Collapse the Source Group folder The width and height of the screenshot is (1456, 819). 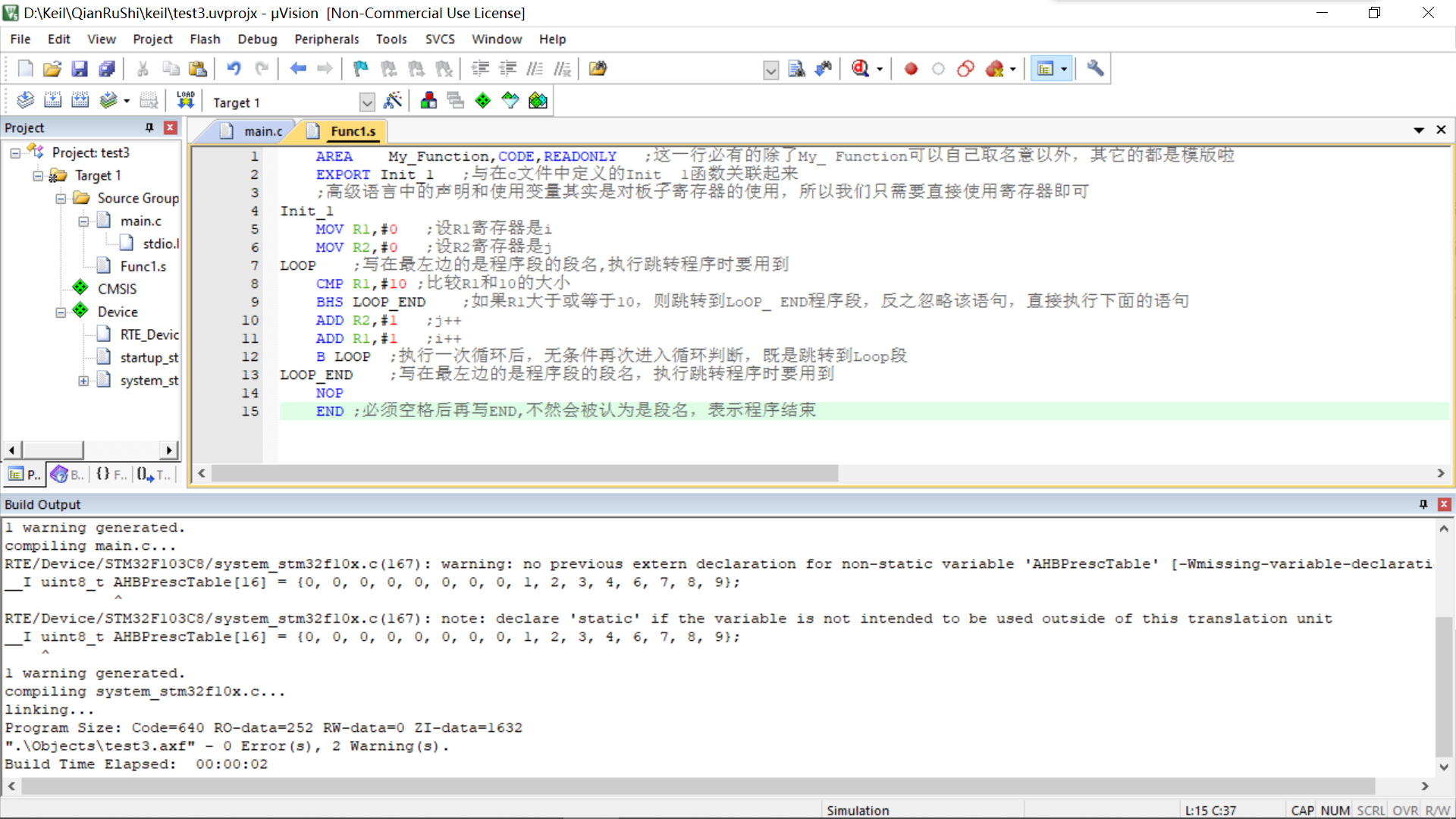coord(61,199)
